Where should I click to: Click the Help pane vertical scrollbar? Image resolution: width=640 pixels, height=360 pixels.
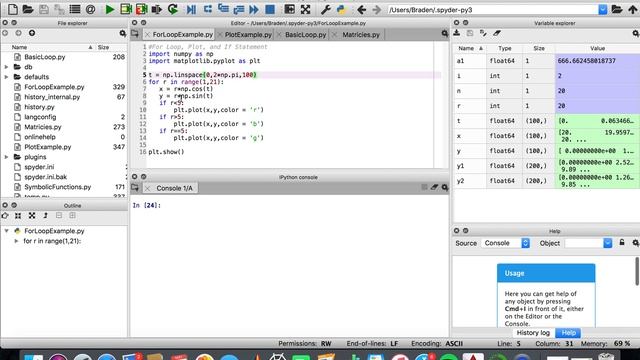click(637, 271)
